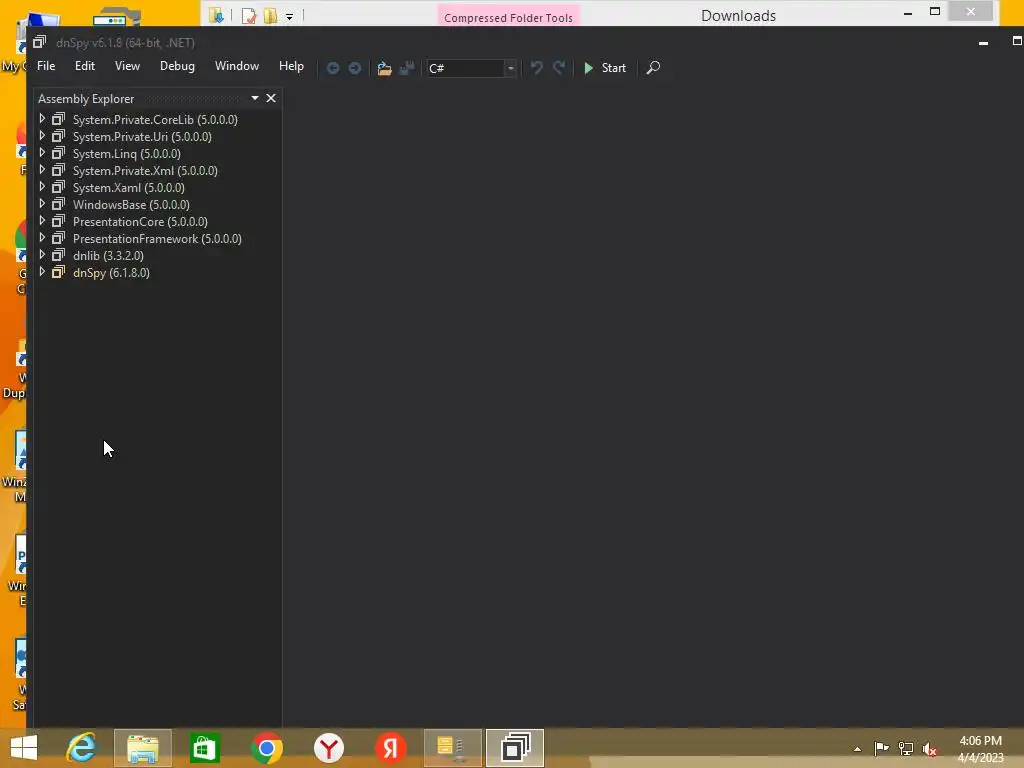Open Windows Store from taskbar
Viewport: 1024px width, 768px height.
(204, 748)
